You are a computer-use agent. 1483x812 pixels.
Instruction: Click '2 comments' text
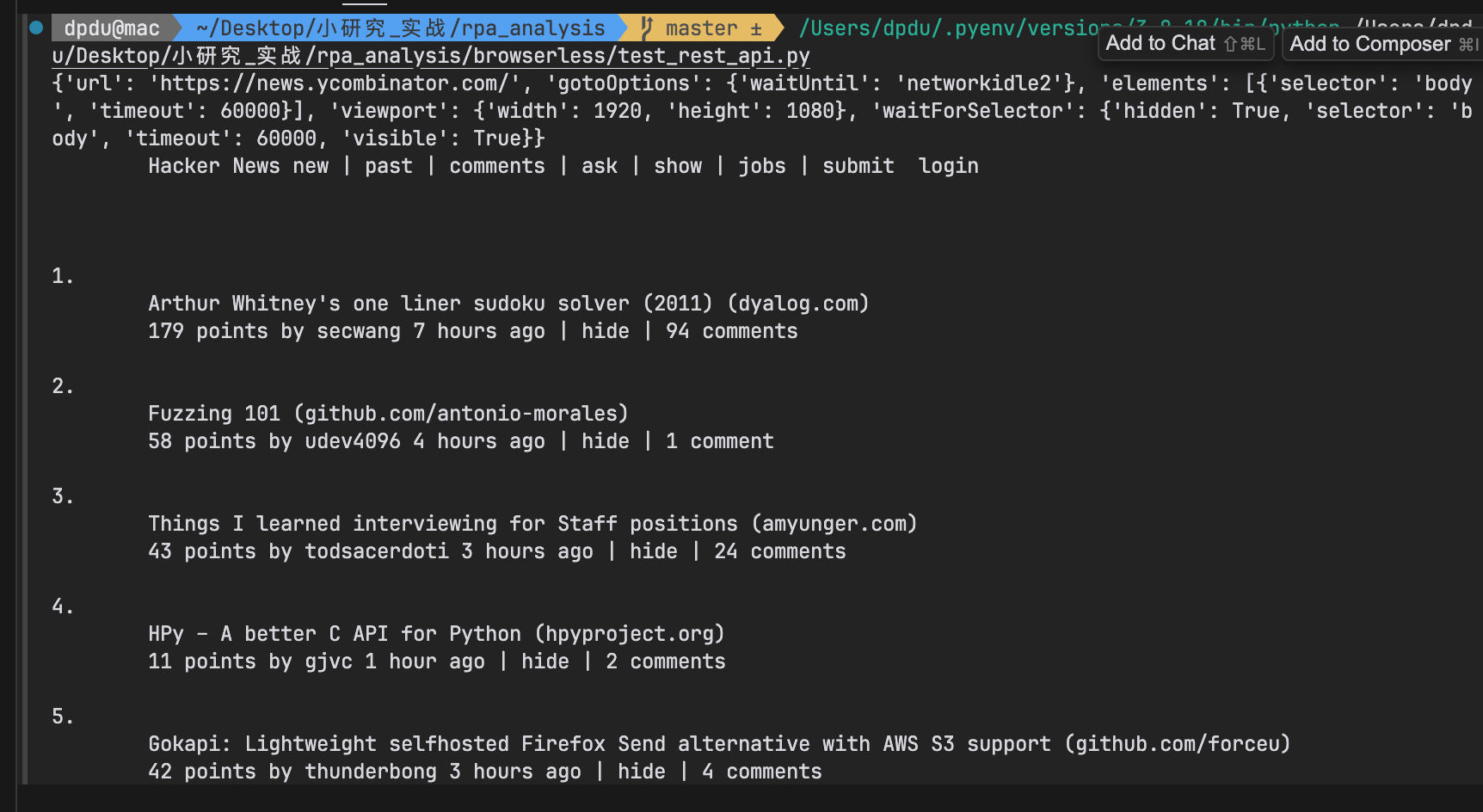[666, 661]
